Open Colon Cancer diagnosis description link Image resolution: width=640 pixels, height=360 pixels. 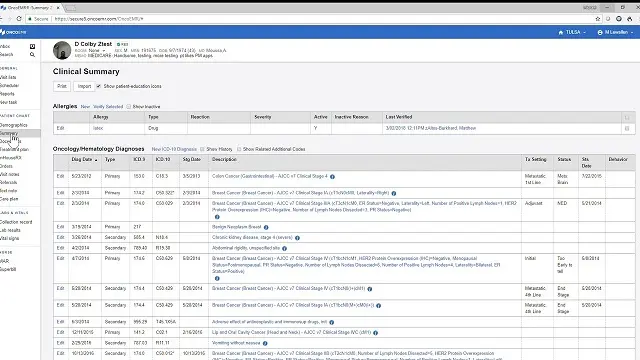(x=270, y=176)
